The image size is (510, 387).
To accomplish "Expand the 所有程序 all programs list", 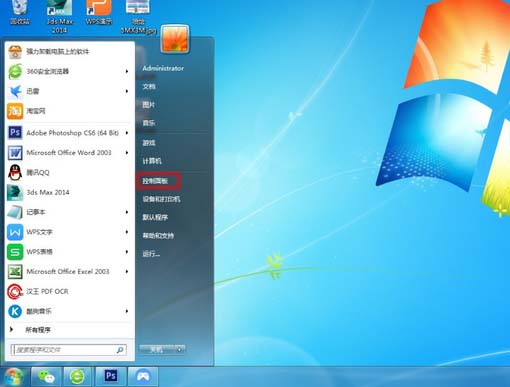I will pos(68,330).
